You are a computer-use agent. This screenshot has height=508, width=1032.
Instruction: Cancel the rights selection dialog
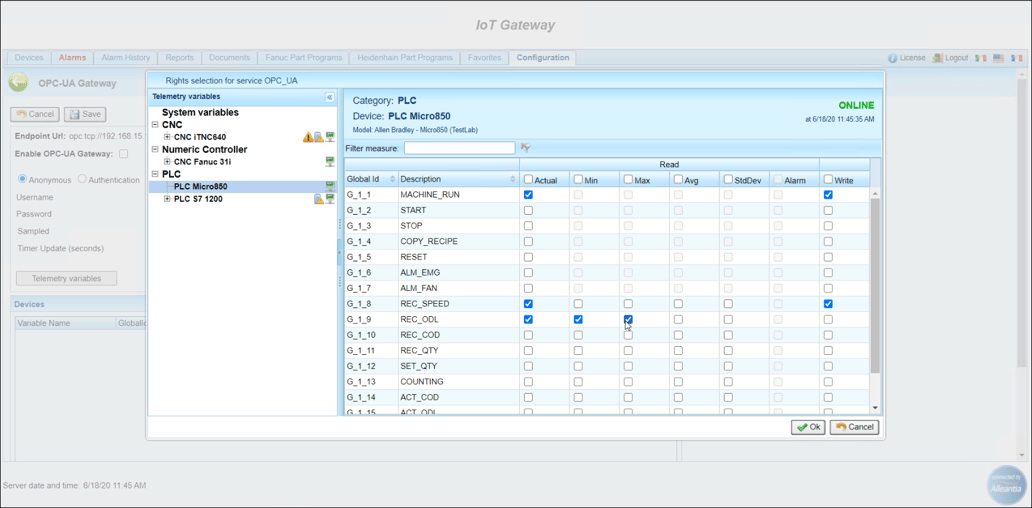tap(854, 427)
